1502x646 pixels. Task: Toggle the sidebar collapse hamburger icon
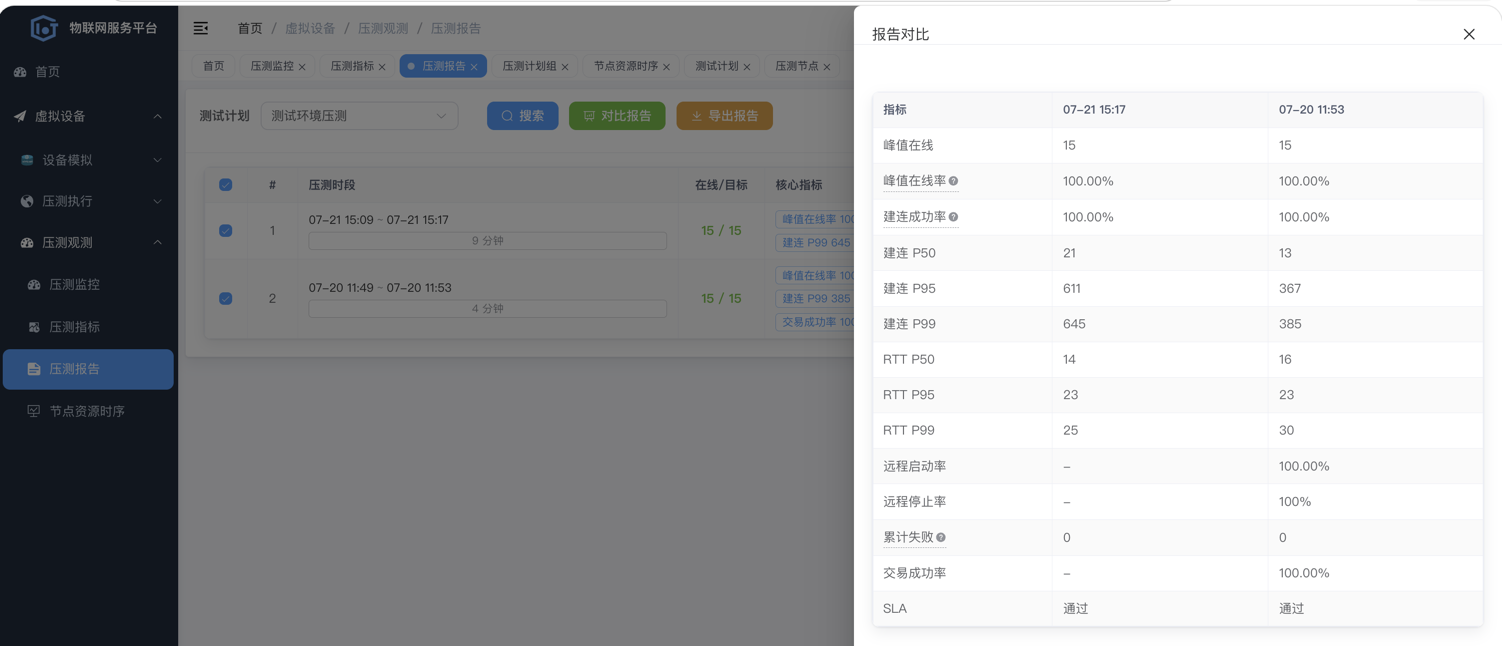[x=201, y=28]
